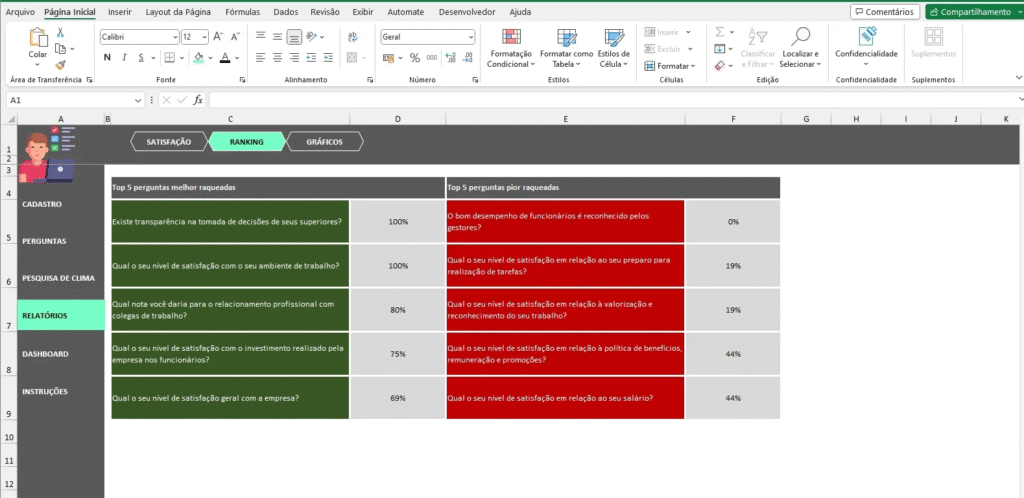
Task: Click the insert function fx icon
Action: point(198,100)
